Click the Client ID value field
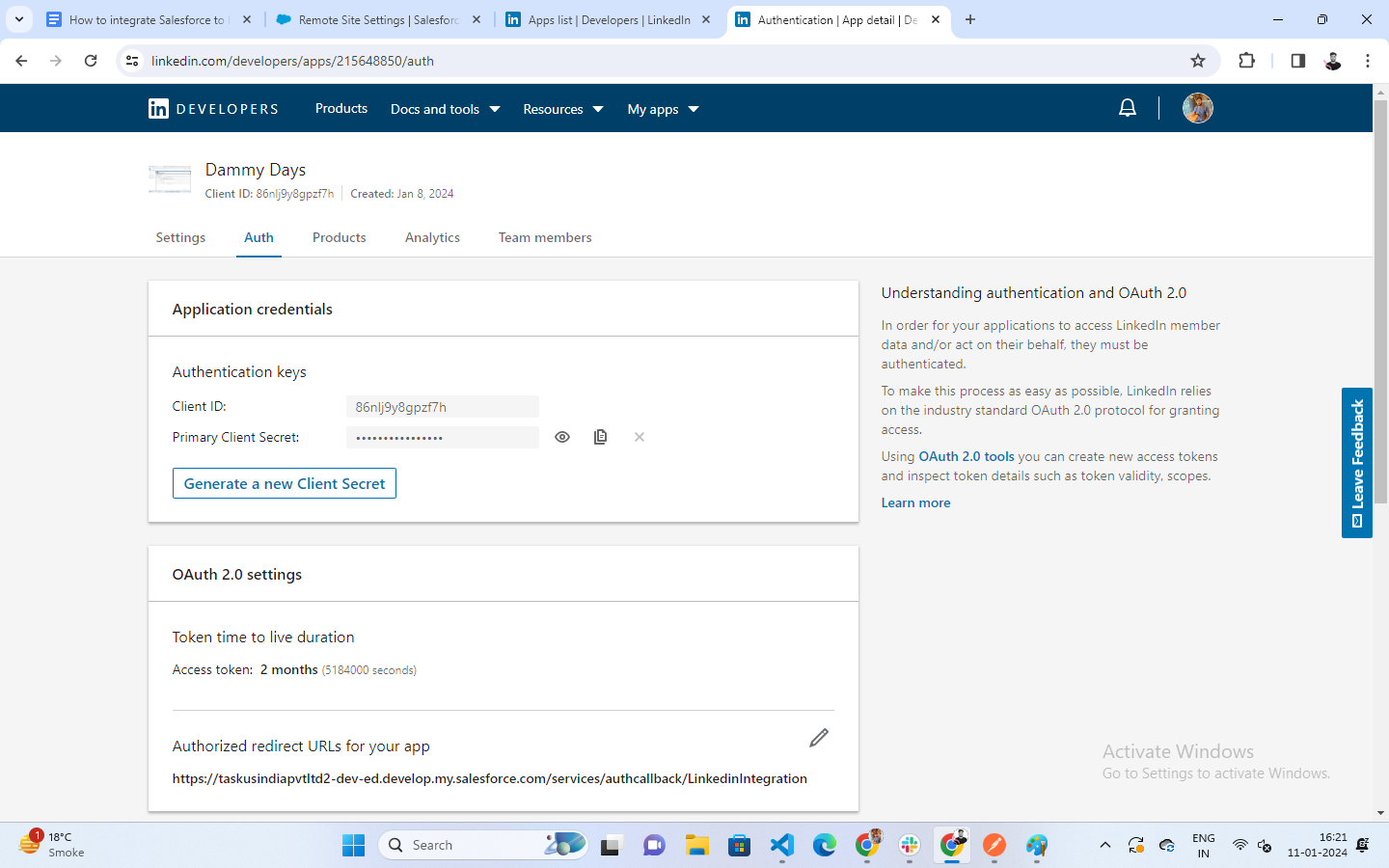This screenshot has height=868, width=1389. pos(443,407)
